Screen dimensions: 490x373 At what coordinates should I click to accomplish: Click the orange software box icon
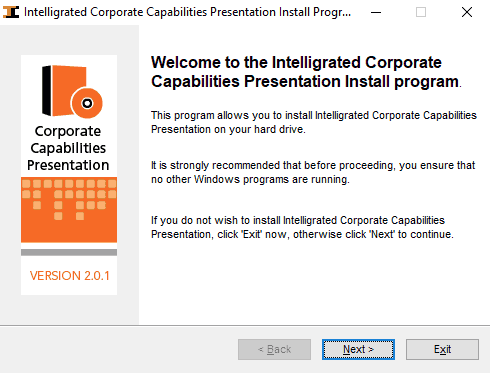tap(72, 91)
